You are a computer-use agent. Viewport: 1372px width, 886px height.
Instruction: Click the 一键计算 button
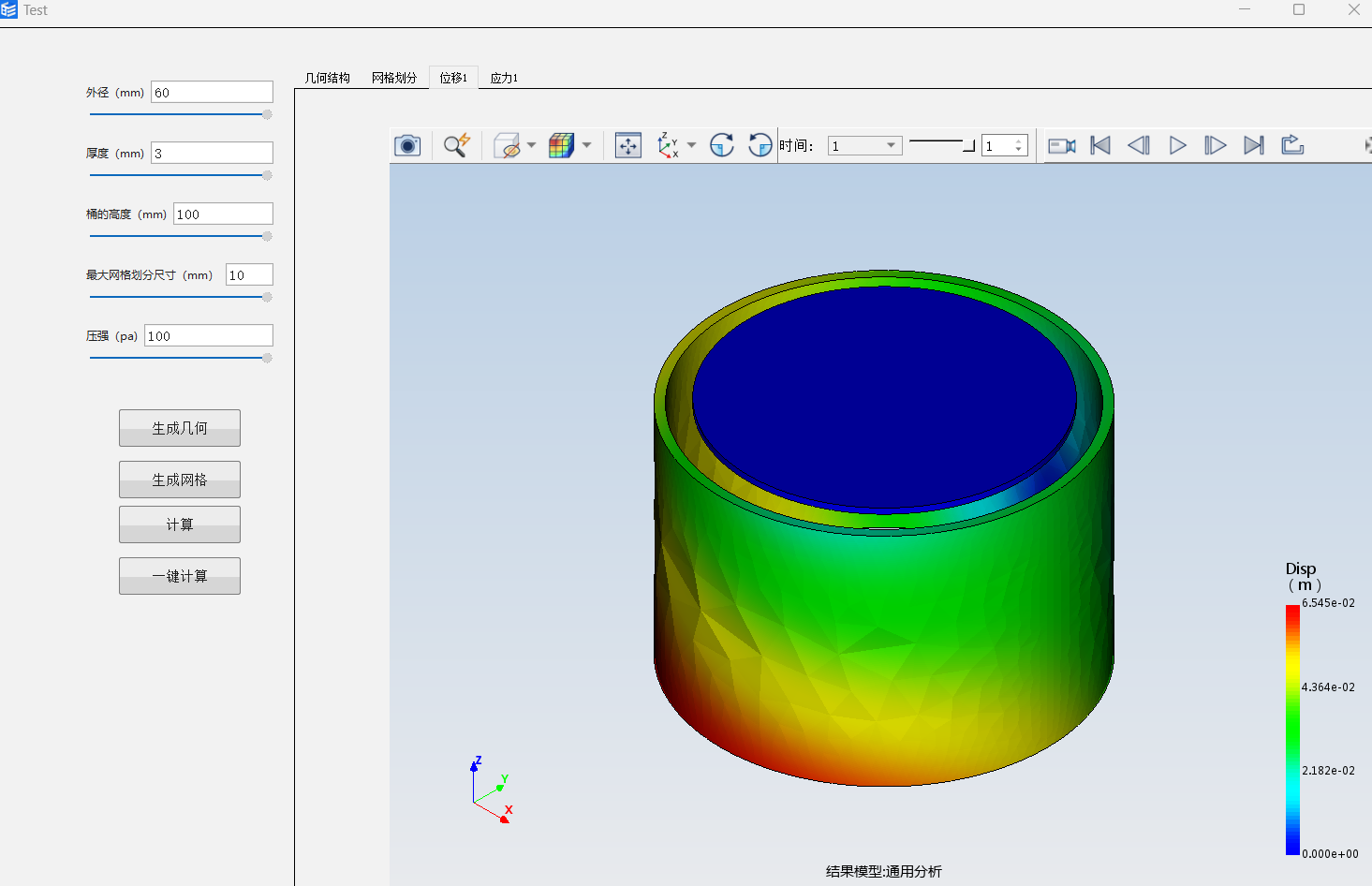[180, 576]
